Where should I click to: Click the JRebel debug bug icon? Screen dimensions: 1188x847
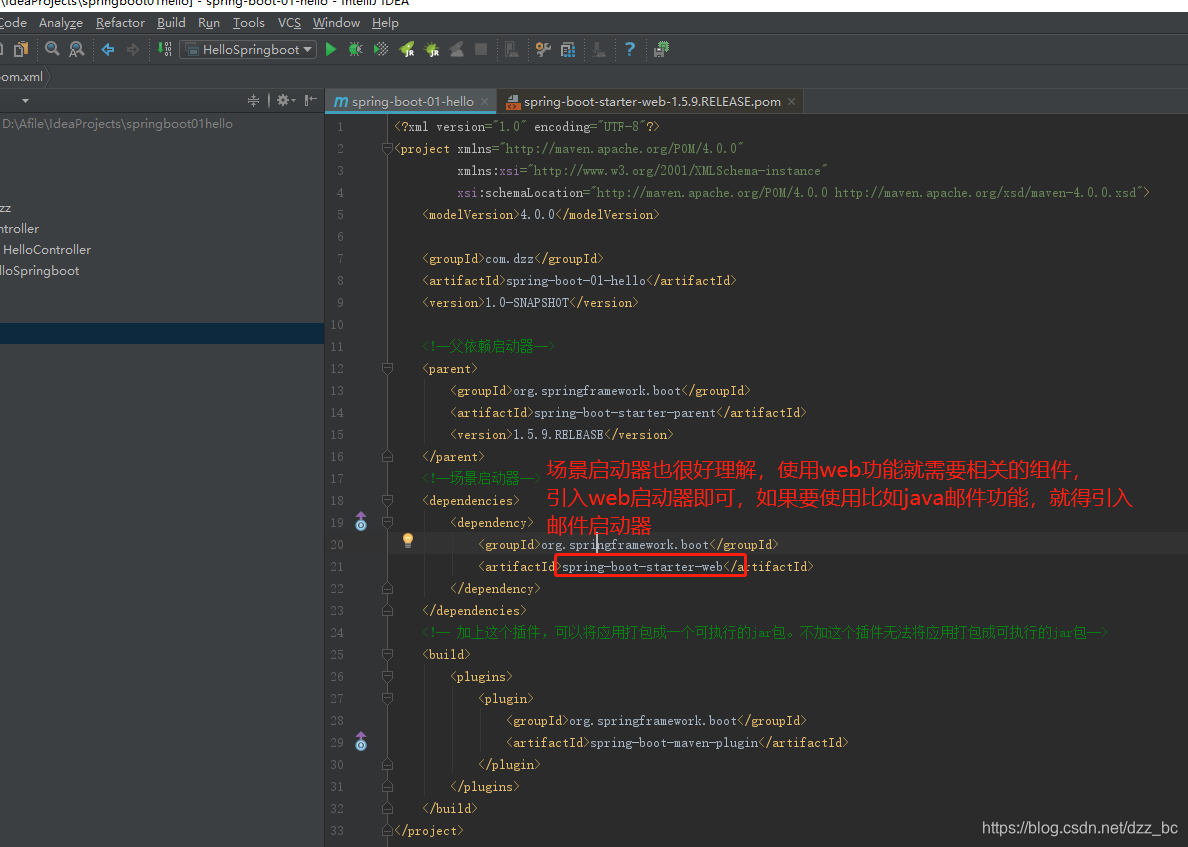[432, 49]
